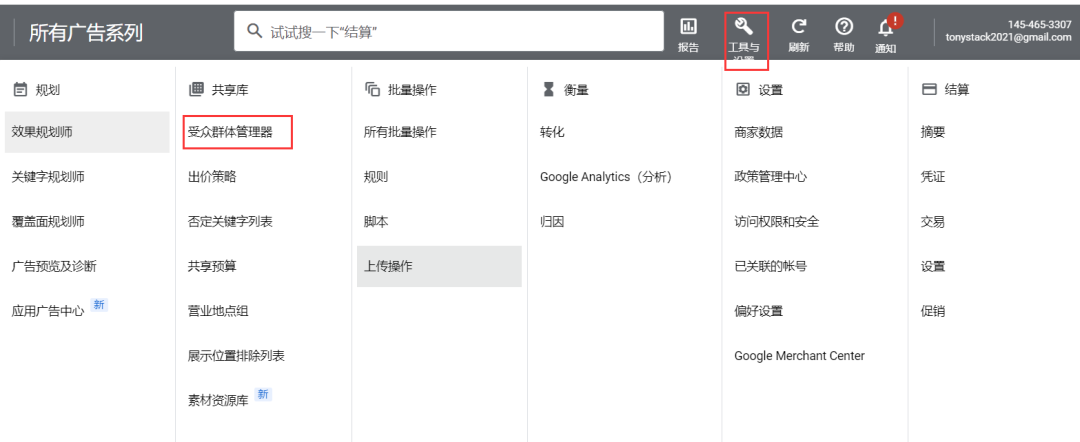
Task: Open 效果规划师 under 规划
Action: (x=87, y=132)
